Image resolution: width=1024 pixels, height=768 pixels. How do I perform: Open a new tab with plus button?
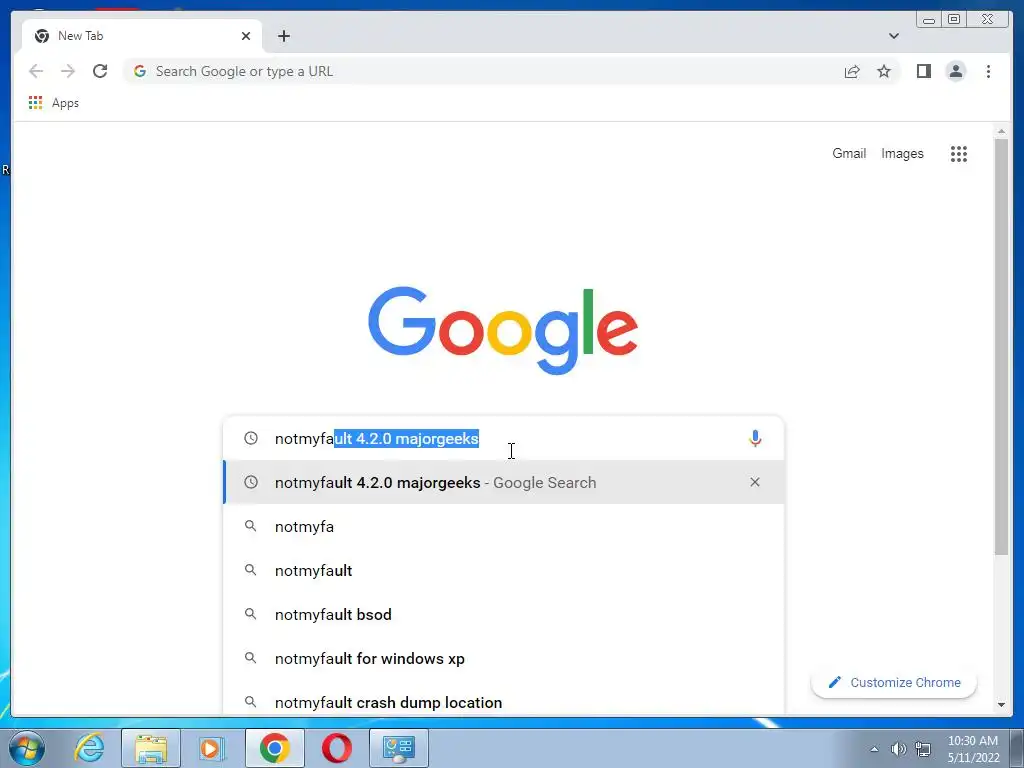pyautogui.click(x=283, y=36)
